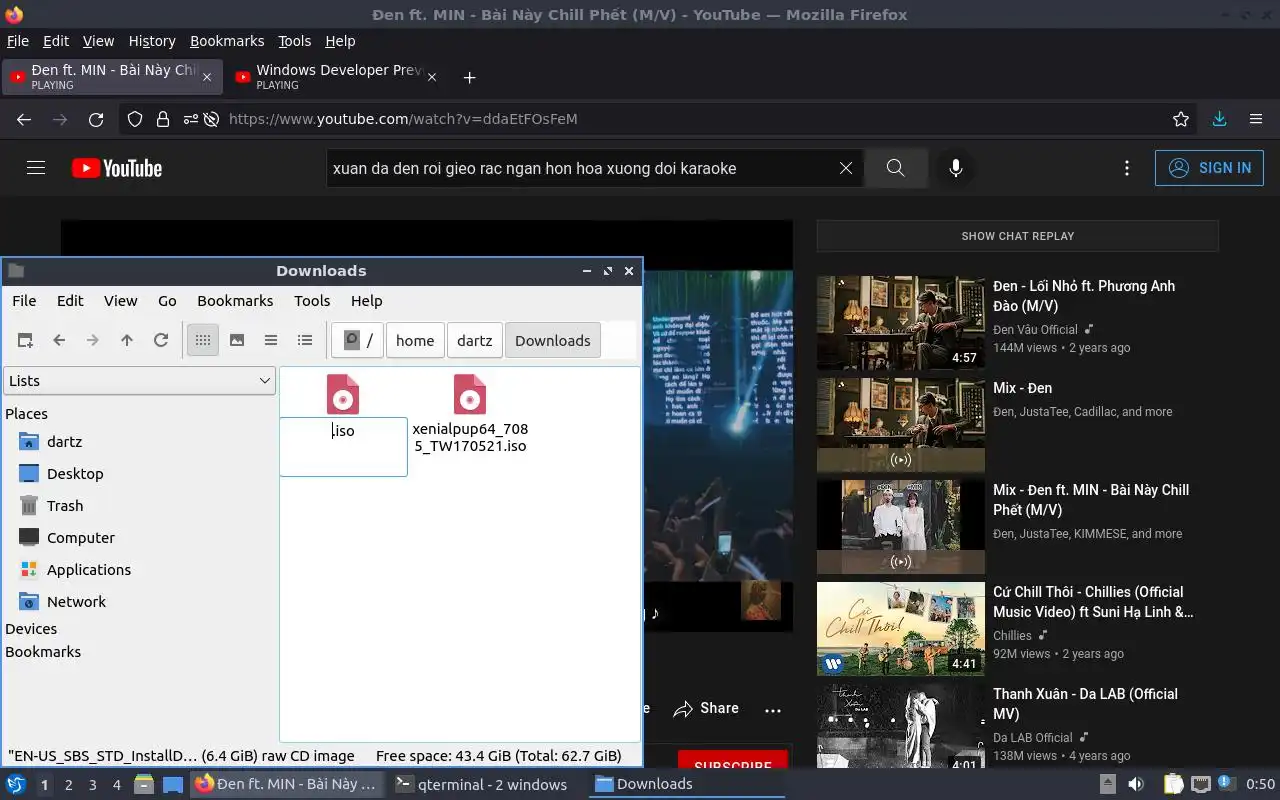Click the xenialpup64 ISO file icon
This screenshot has height=800, width=1280.
pyautogui.click(x=469, y=394)
